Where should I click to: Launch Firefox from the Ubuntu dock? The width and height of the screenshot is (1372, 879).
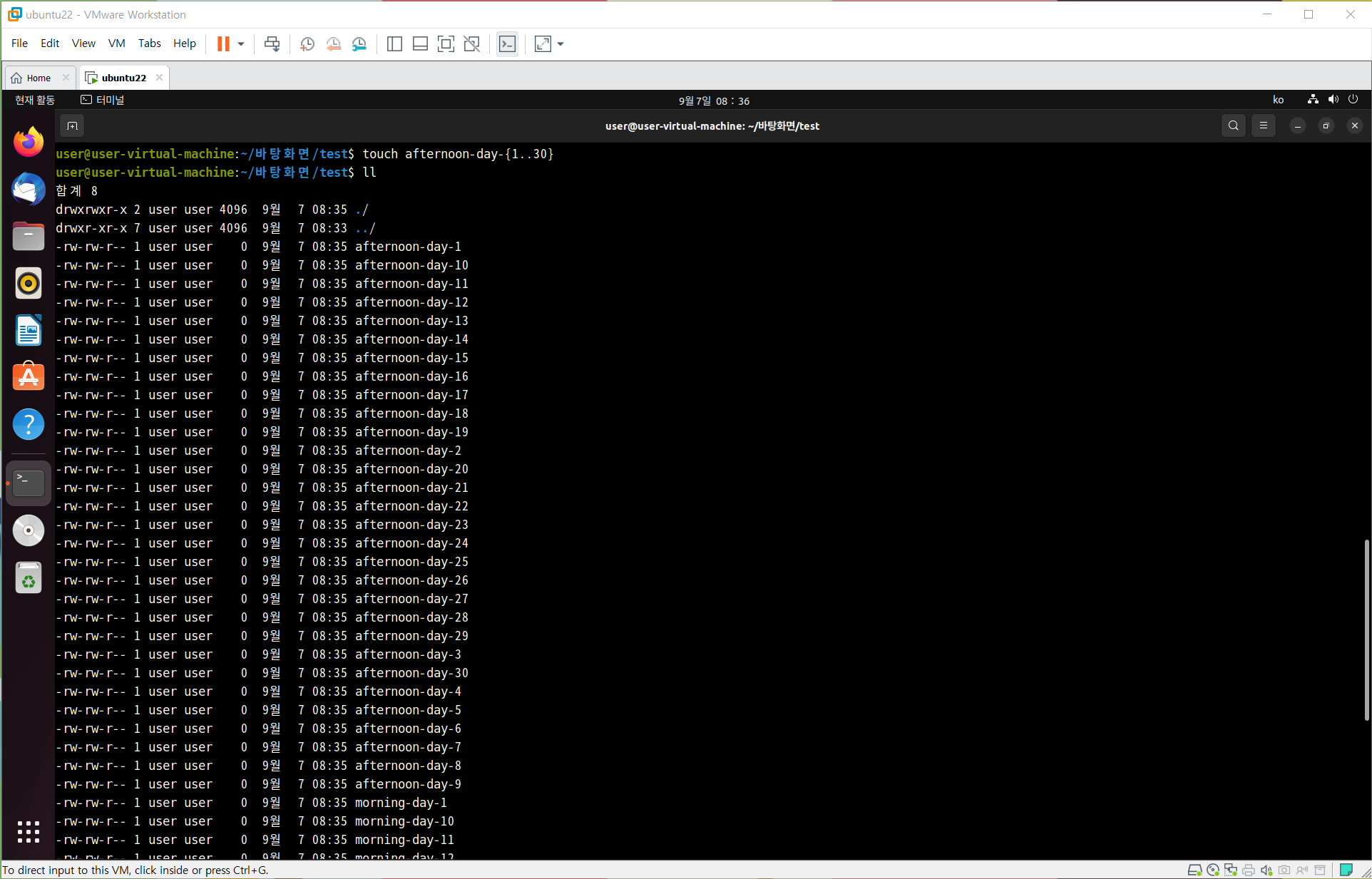coord(29,142)
